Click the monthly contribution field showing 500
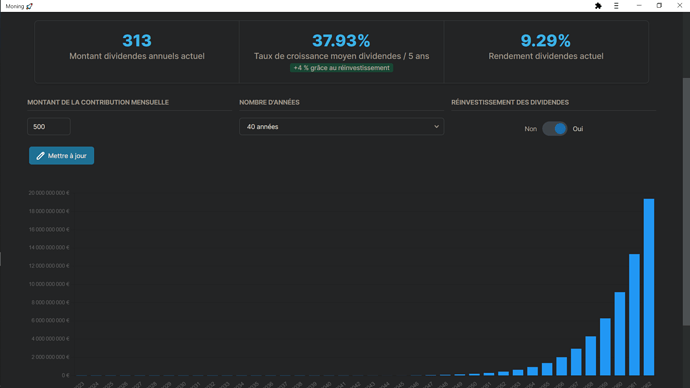This screenshot has width=690, height=388. (x=49, y=127)
